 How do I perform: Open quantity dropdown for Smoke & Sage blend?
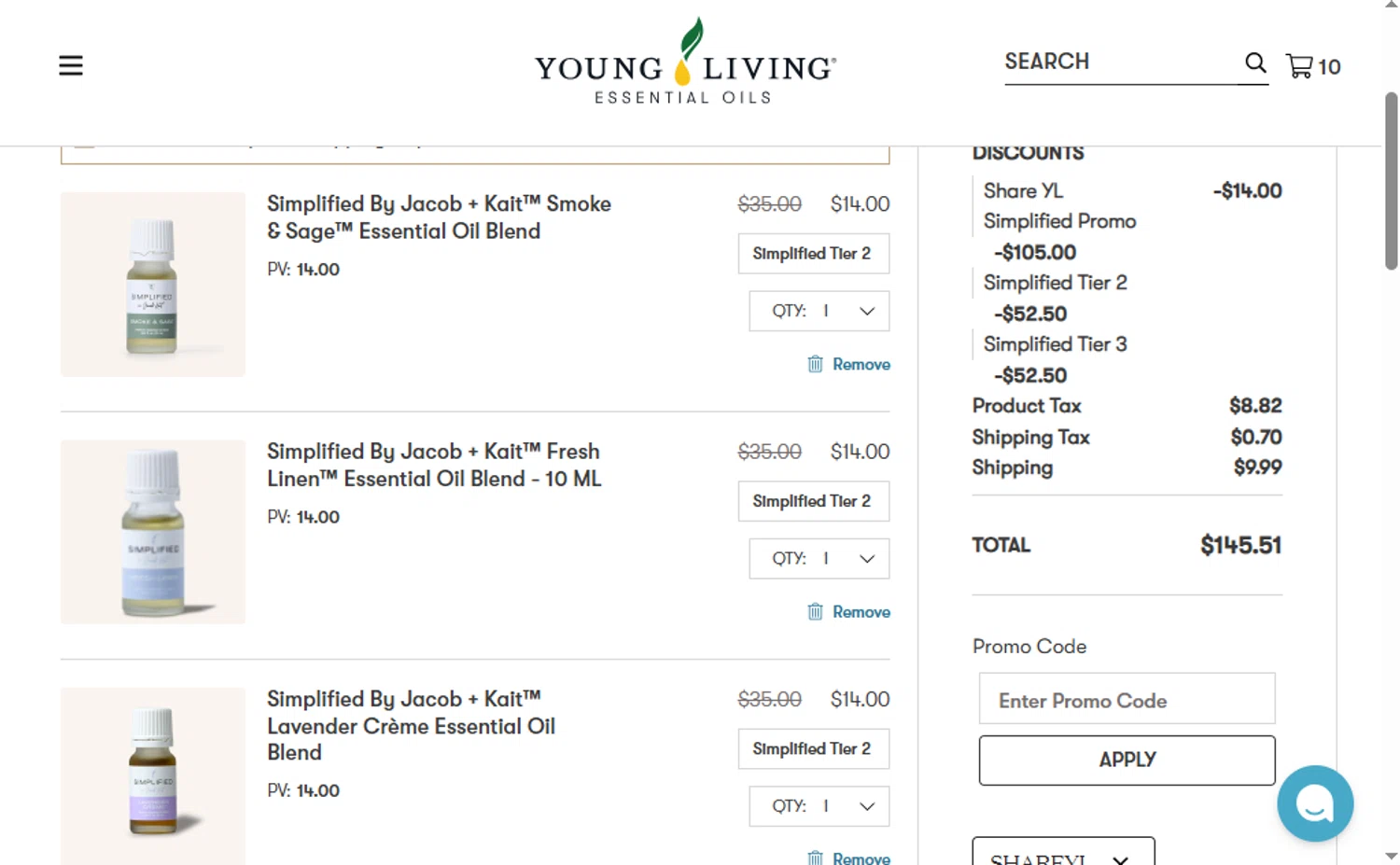819,311
